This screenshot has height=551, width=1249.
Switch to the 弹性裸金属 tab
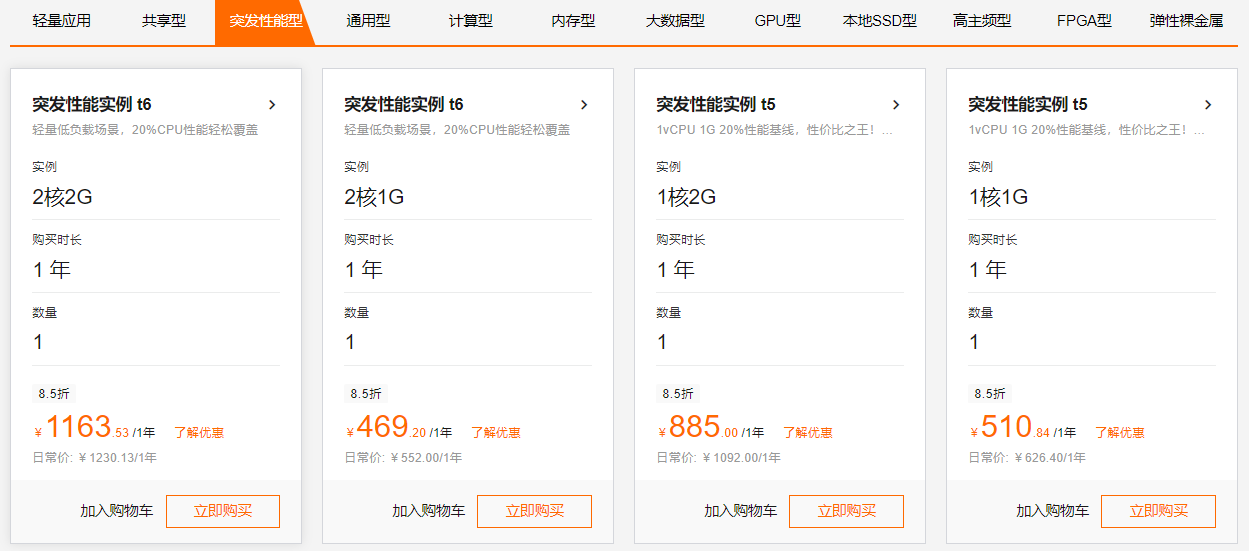click(x=1186, y=20)
